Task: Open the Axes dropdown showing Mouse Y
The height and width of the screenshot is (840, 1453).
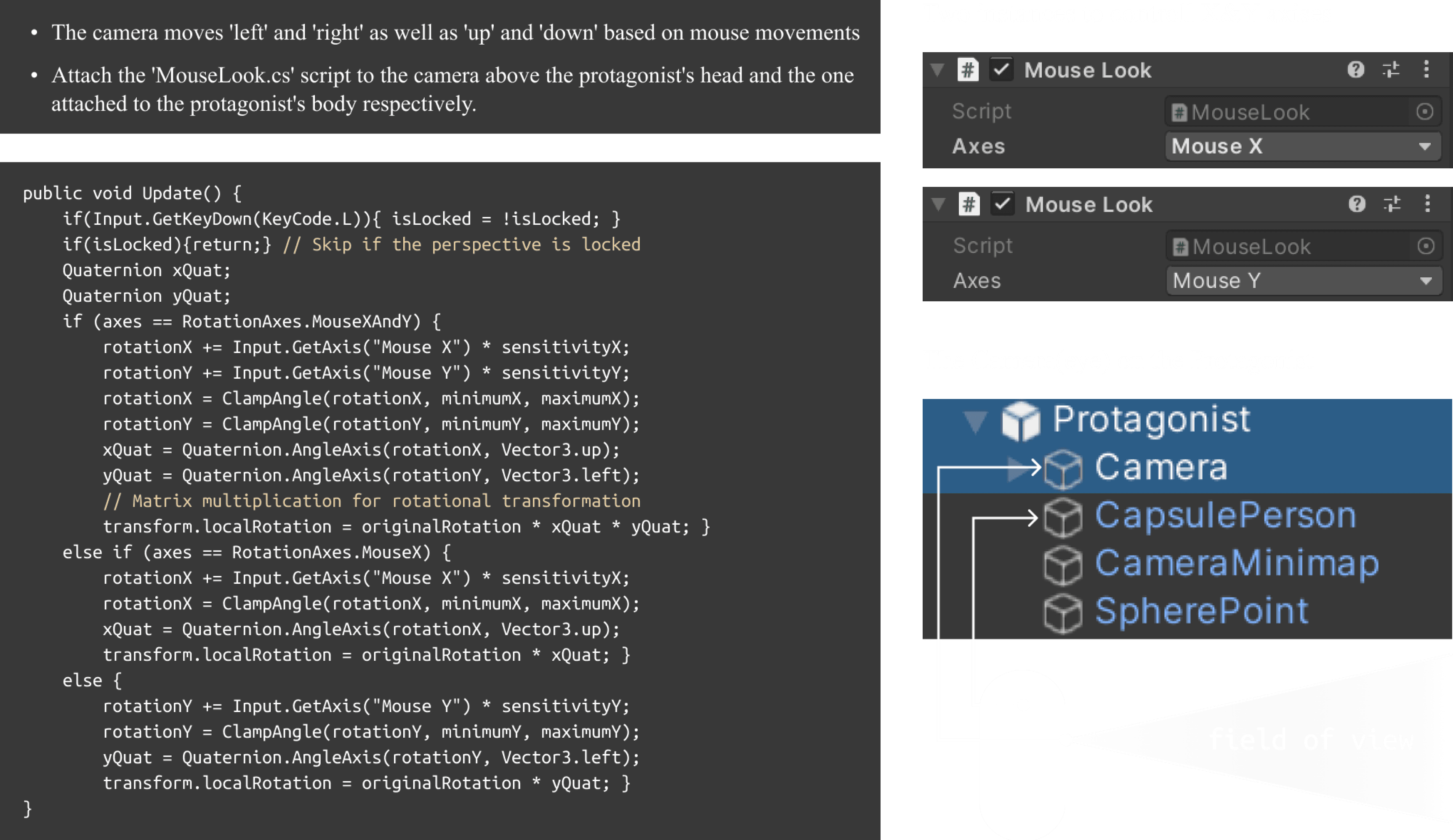Action: point(1304,281)
